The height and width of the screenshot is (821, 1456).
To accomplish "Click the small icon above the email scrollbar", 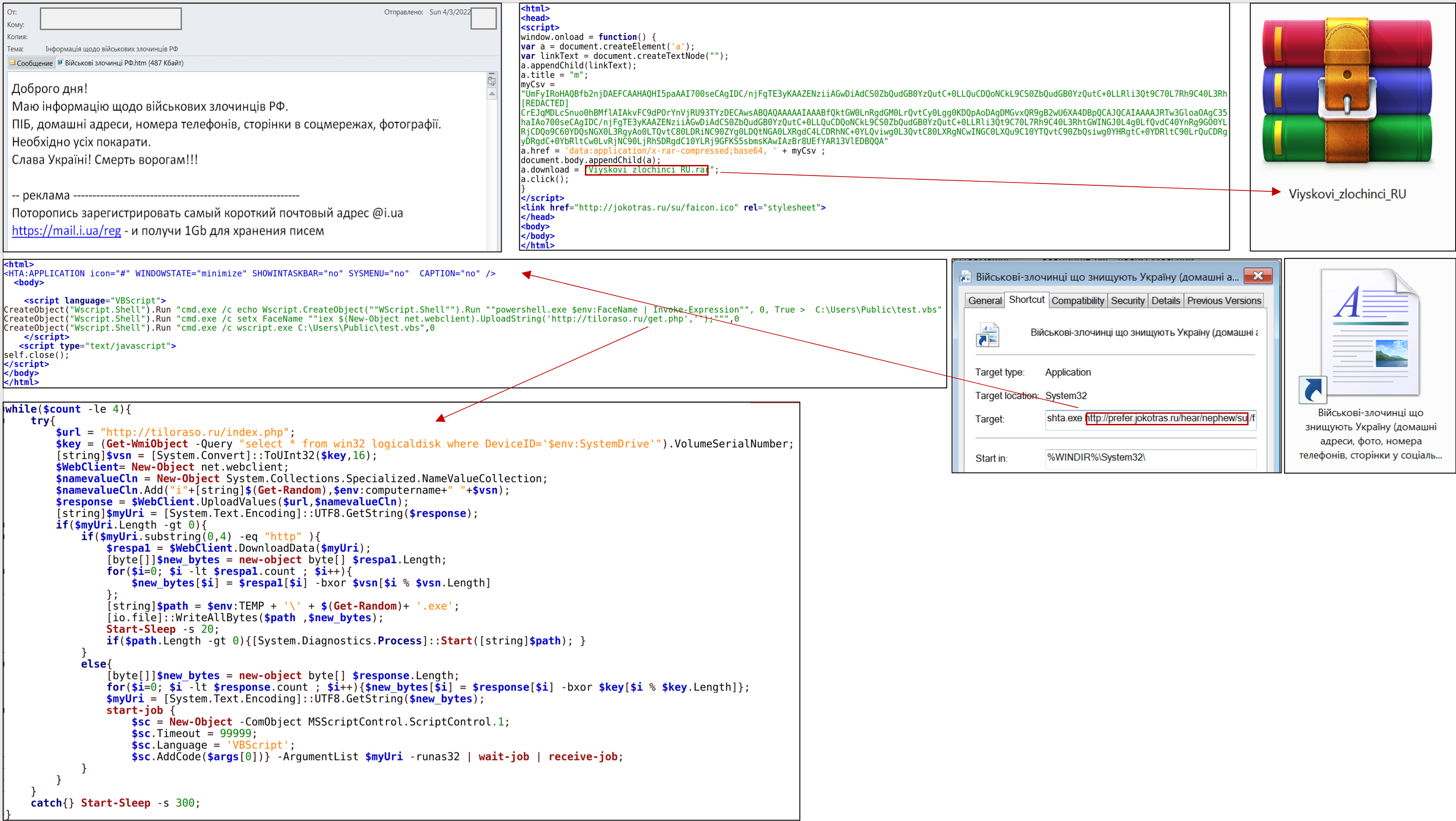I will pyautogui.click(x=492, y=81).
